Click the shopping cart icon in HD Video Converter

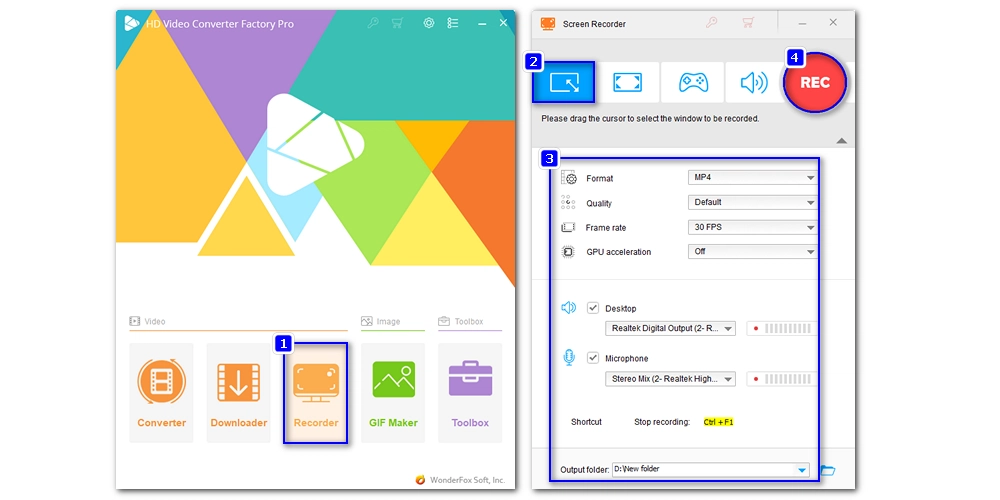[x=397, y=23]
